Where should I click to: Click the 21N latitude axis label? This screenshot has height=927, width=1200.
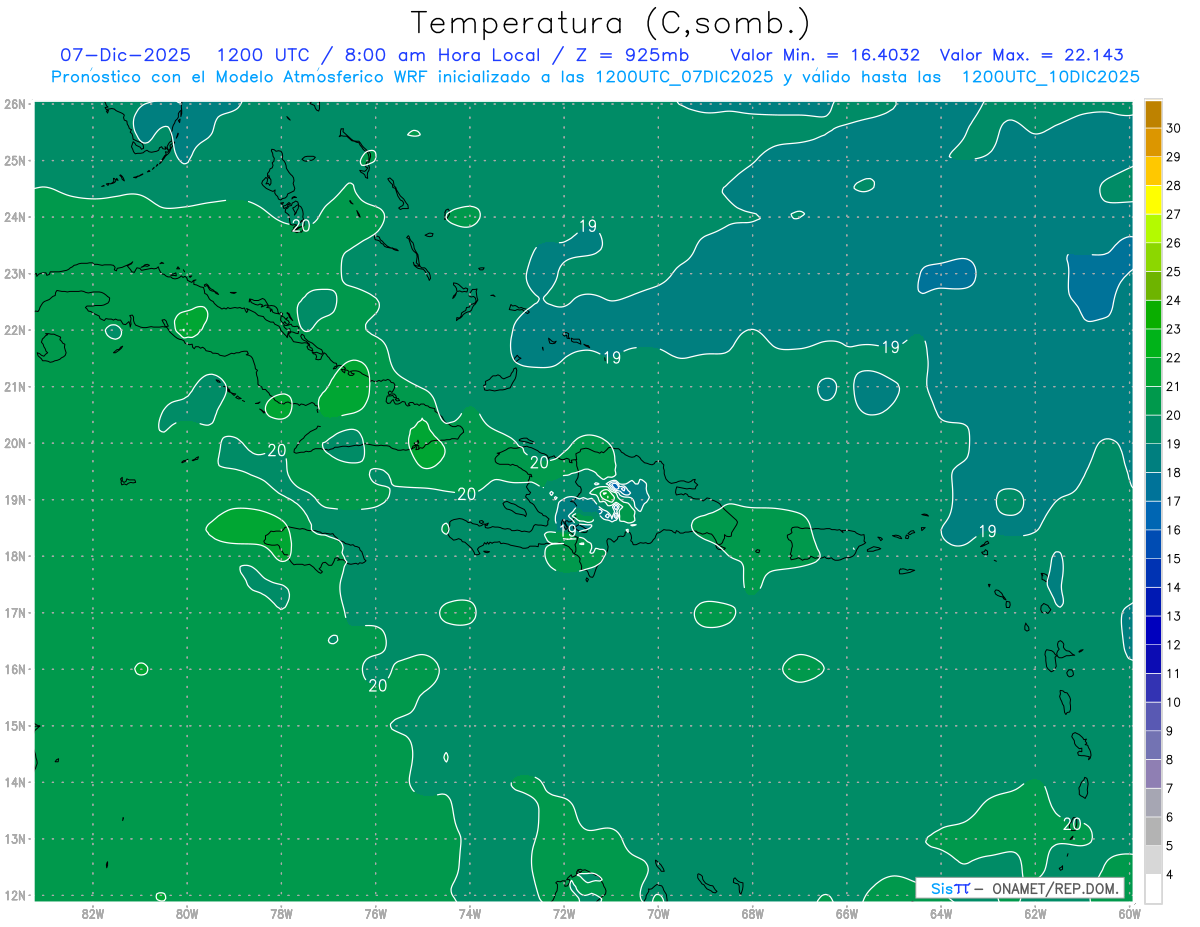click(x=14, y=386)
